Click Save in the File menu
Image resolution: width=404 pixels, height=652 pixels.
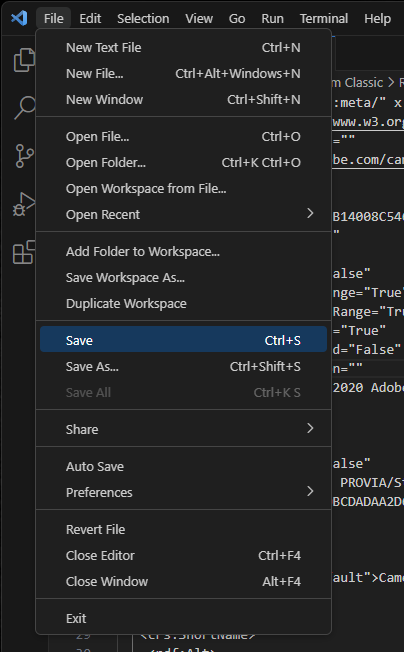tap(183, 340)
